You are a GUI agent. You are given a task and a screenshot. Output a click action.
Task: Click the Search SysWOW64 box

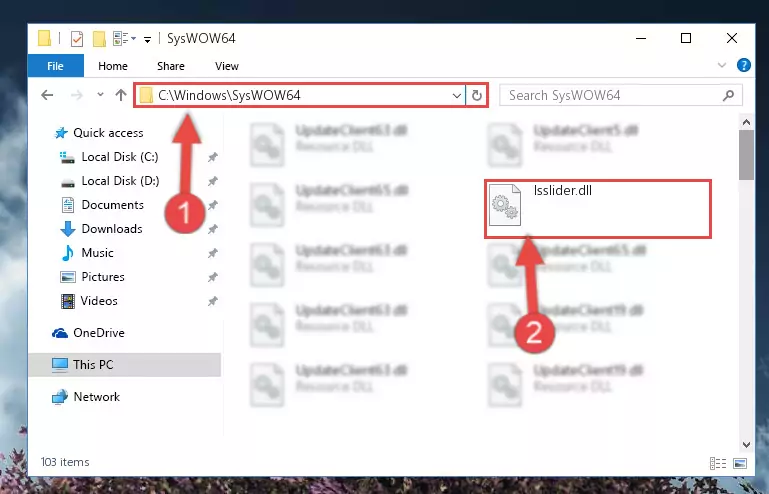(620, 95)
